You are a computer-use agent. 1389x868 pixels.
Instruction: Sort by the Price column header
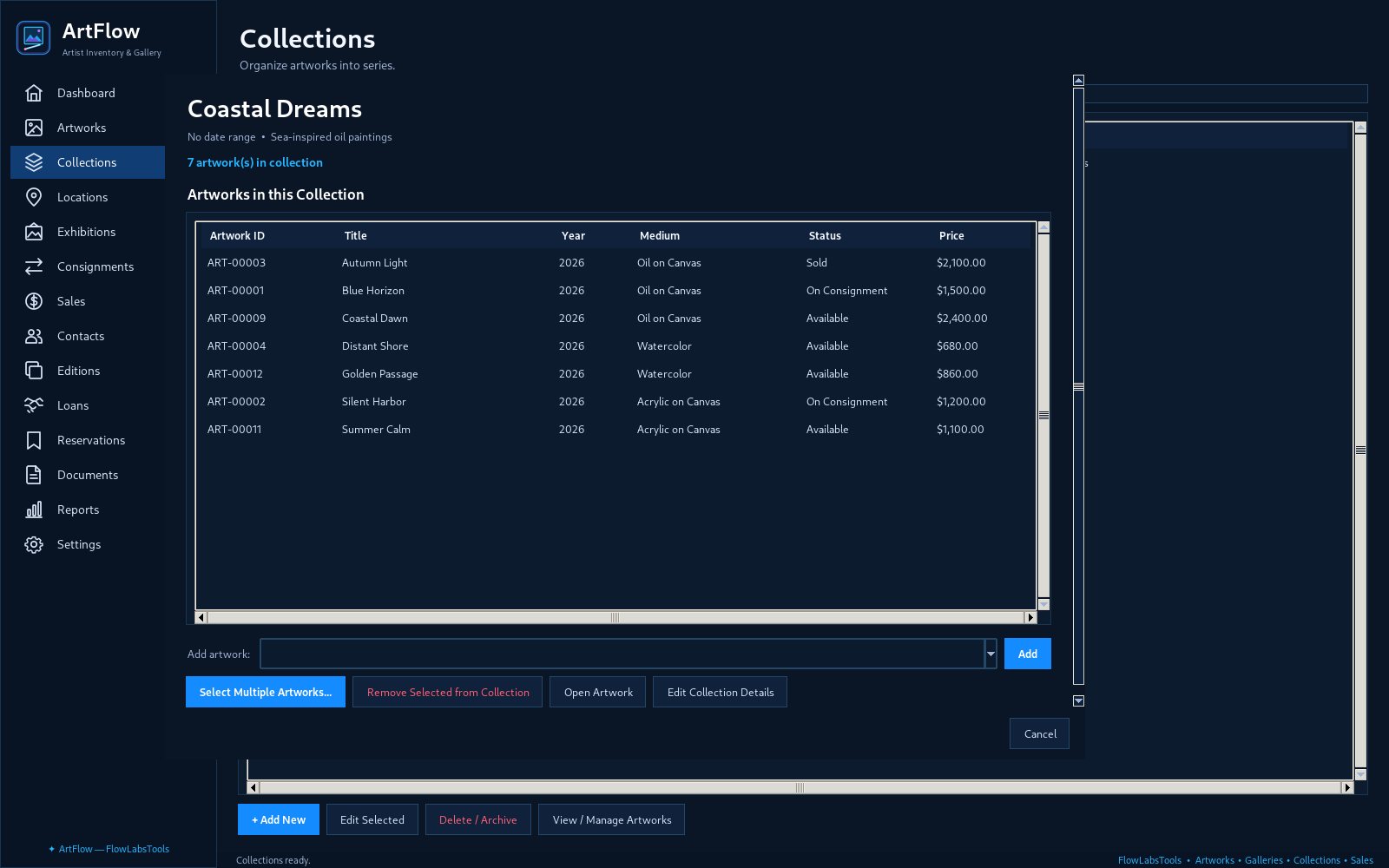[x=981, y=235]
